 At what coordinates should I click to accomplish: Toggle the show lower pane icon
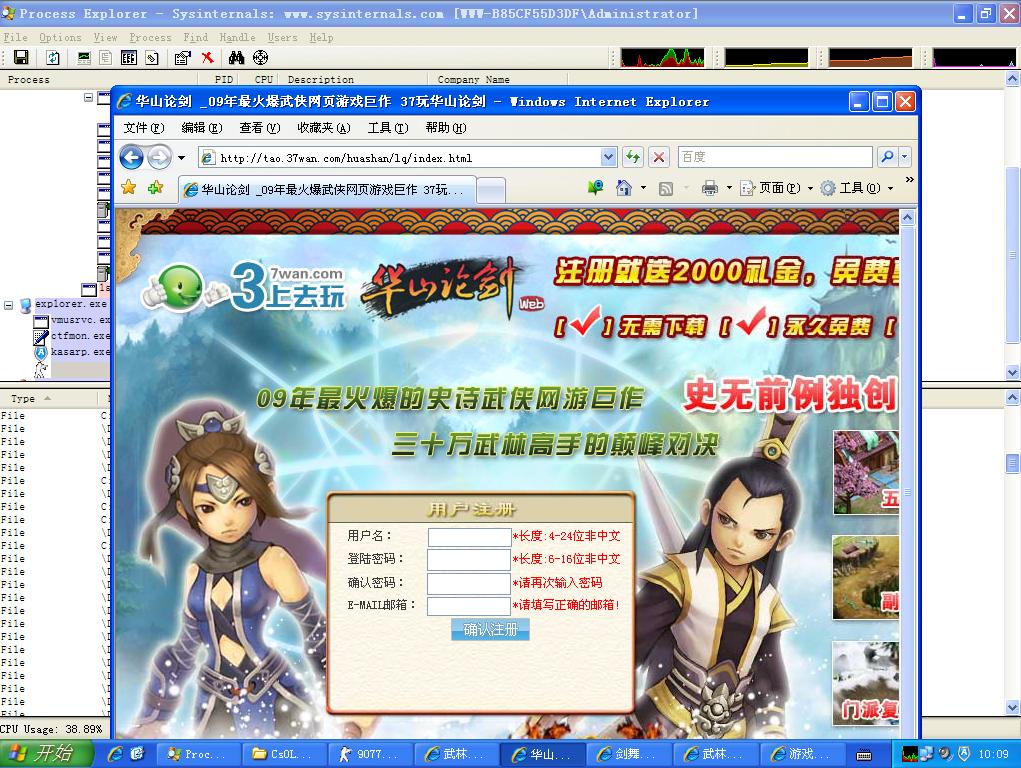point(129,58)
